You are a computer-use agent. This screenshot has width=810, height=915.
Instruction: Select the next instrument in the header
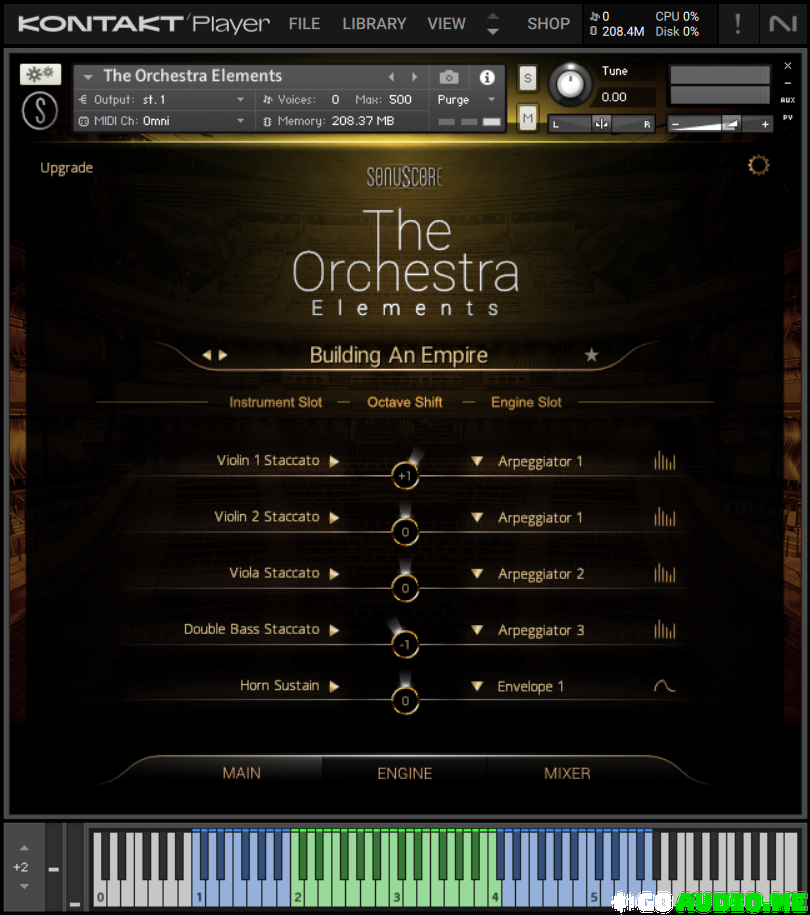tap(414, 77)
